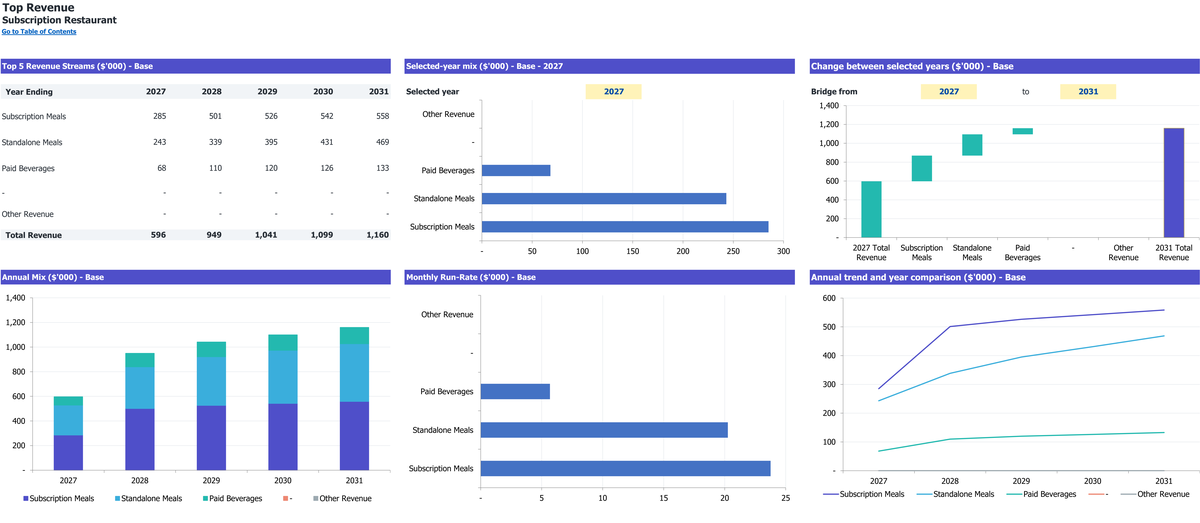Click Subscription Meals bar in Monthly Run-Rate chart
The image size is (1200, 523).
[626, 468]
